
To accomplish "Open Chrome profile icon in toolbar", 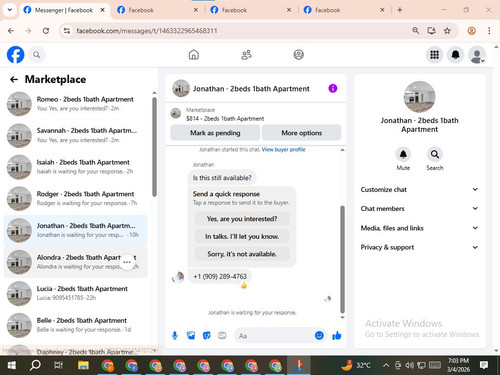I will 471,31.
